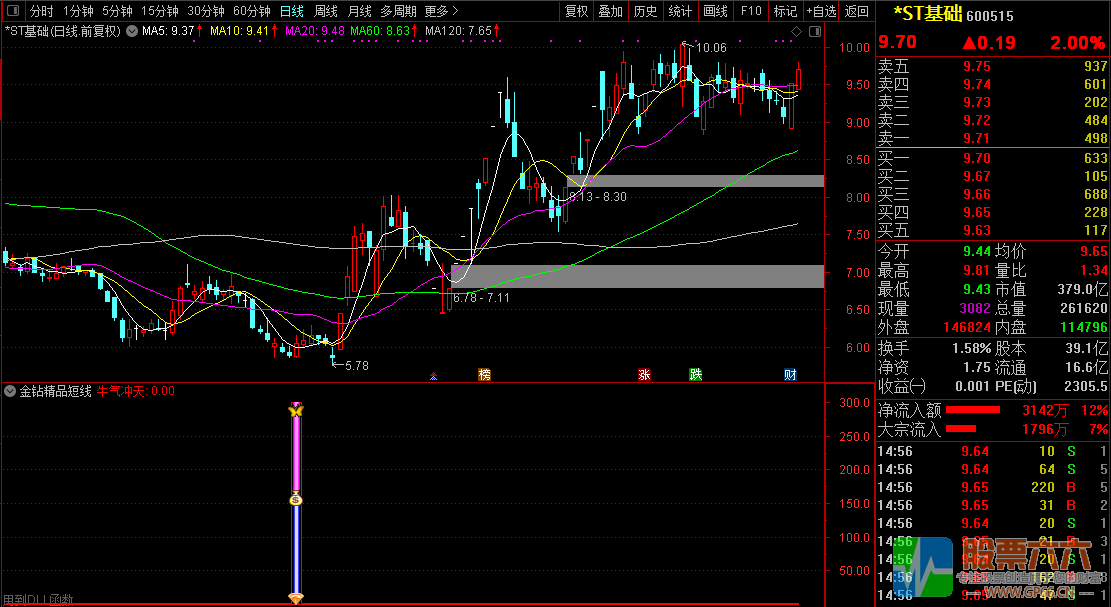Image resolution: width=1111 pixels, height=607 pixels.
Task: Click the diamond icon at the indicator bar base
Action: coord(295,598)
